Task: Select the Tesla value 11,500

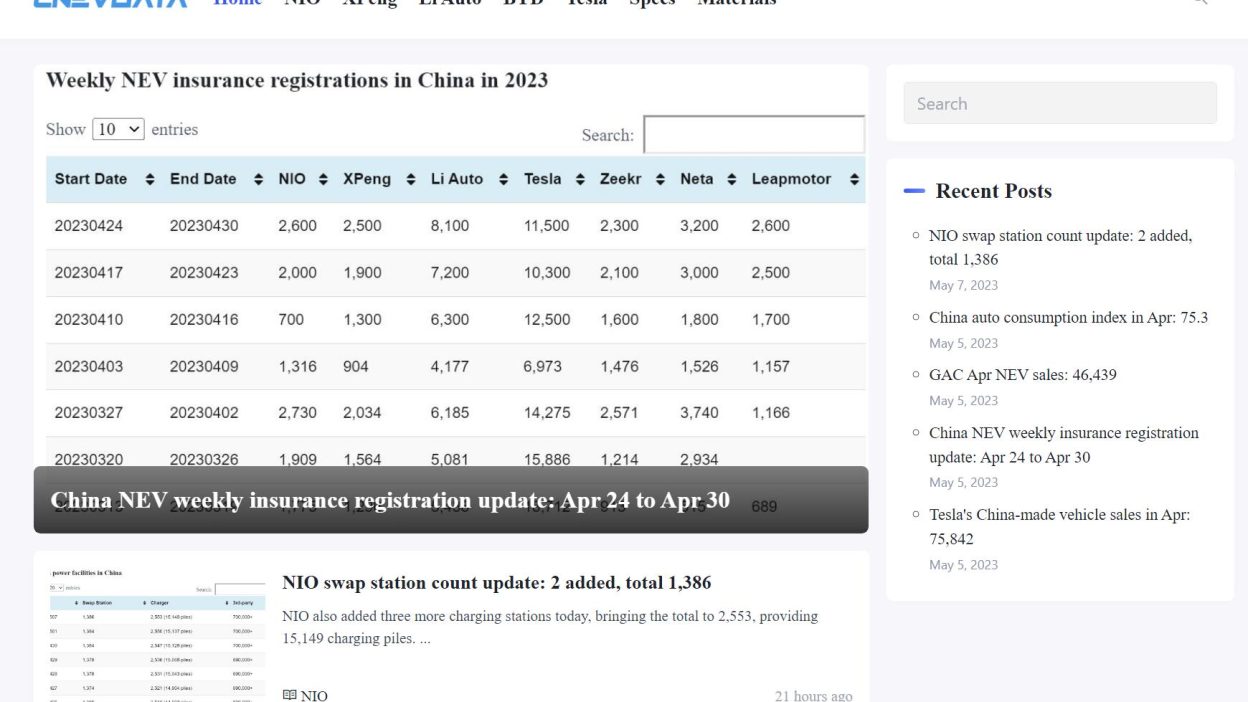Action: pos(547,226)
